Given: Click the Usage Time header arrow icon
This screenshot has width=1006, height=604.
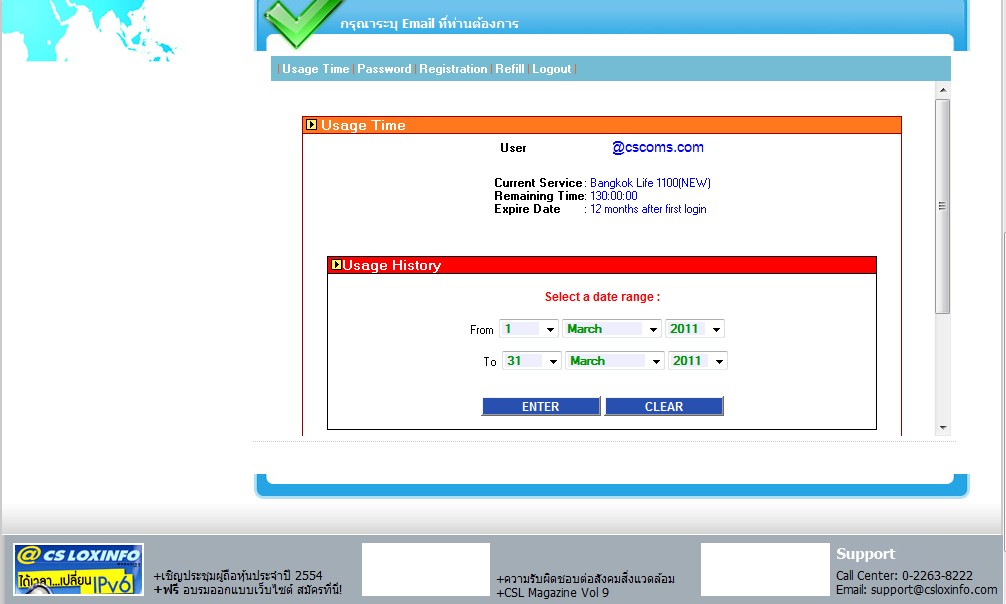Looking at the screenshot, I should [312, 125].
